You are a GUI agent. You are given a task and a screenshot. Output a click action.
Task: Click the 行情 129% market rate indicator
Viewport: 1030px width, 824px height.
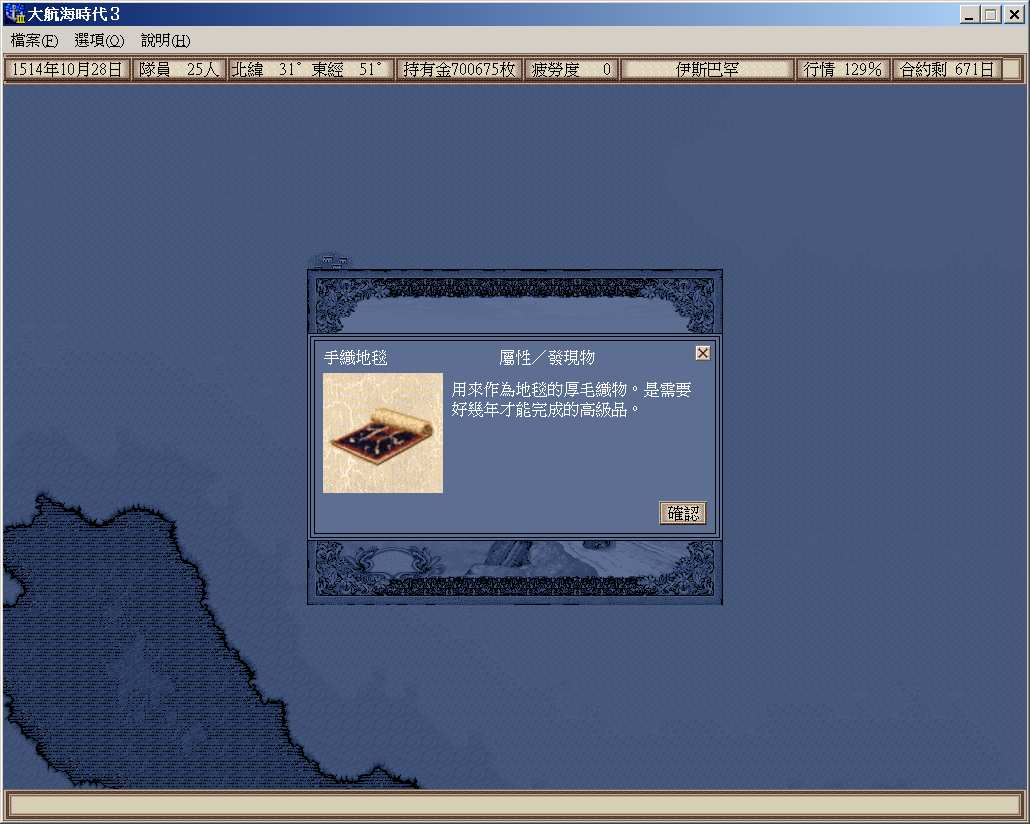coord(843,70)
